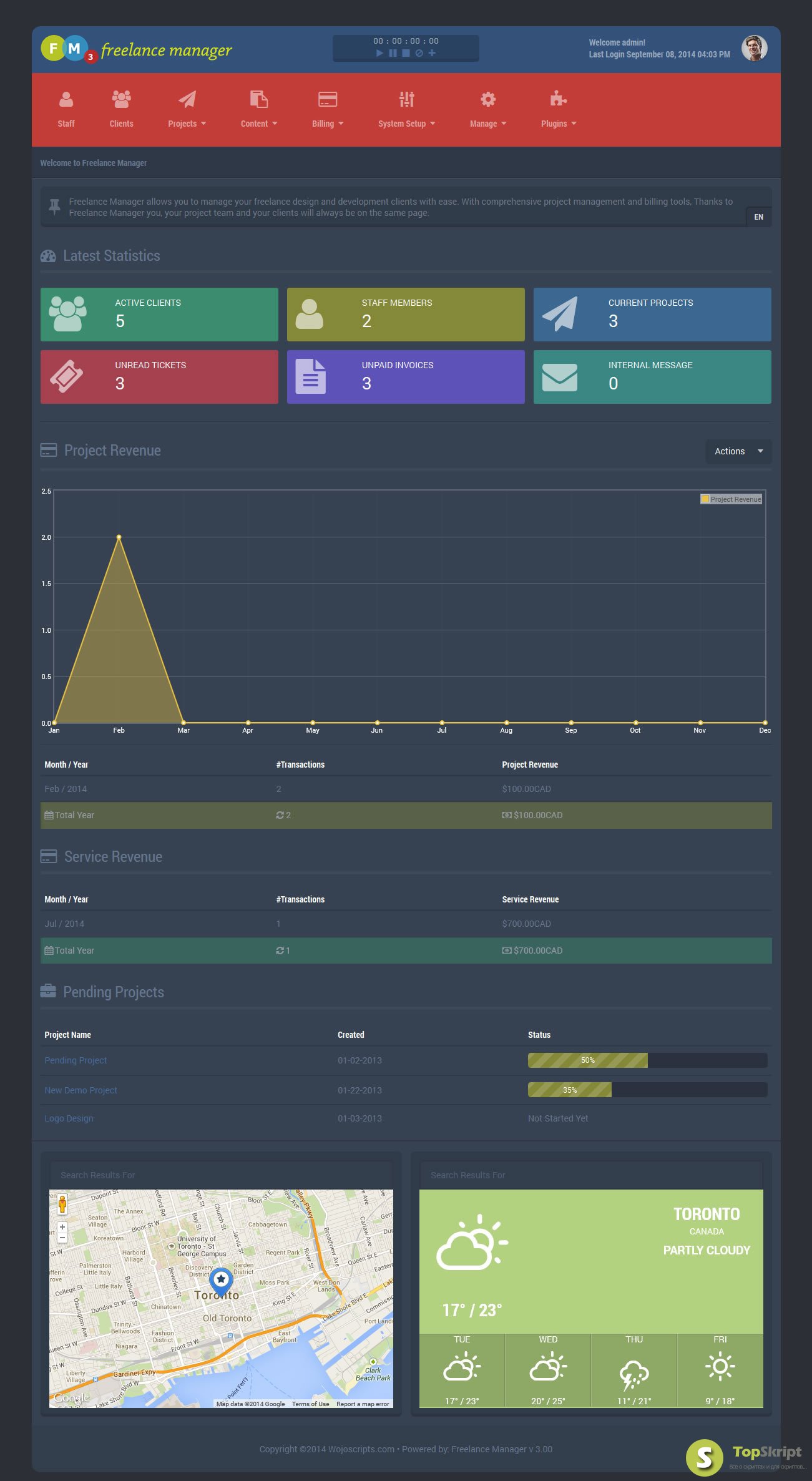Viewport: 812px width, 1481px height.
Task: Open the Current Projects statistics card
Action: point(652,315)
